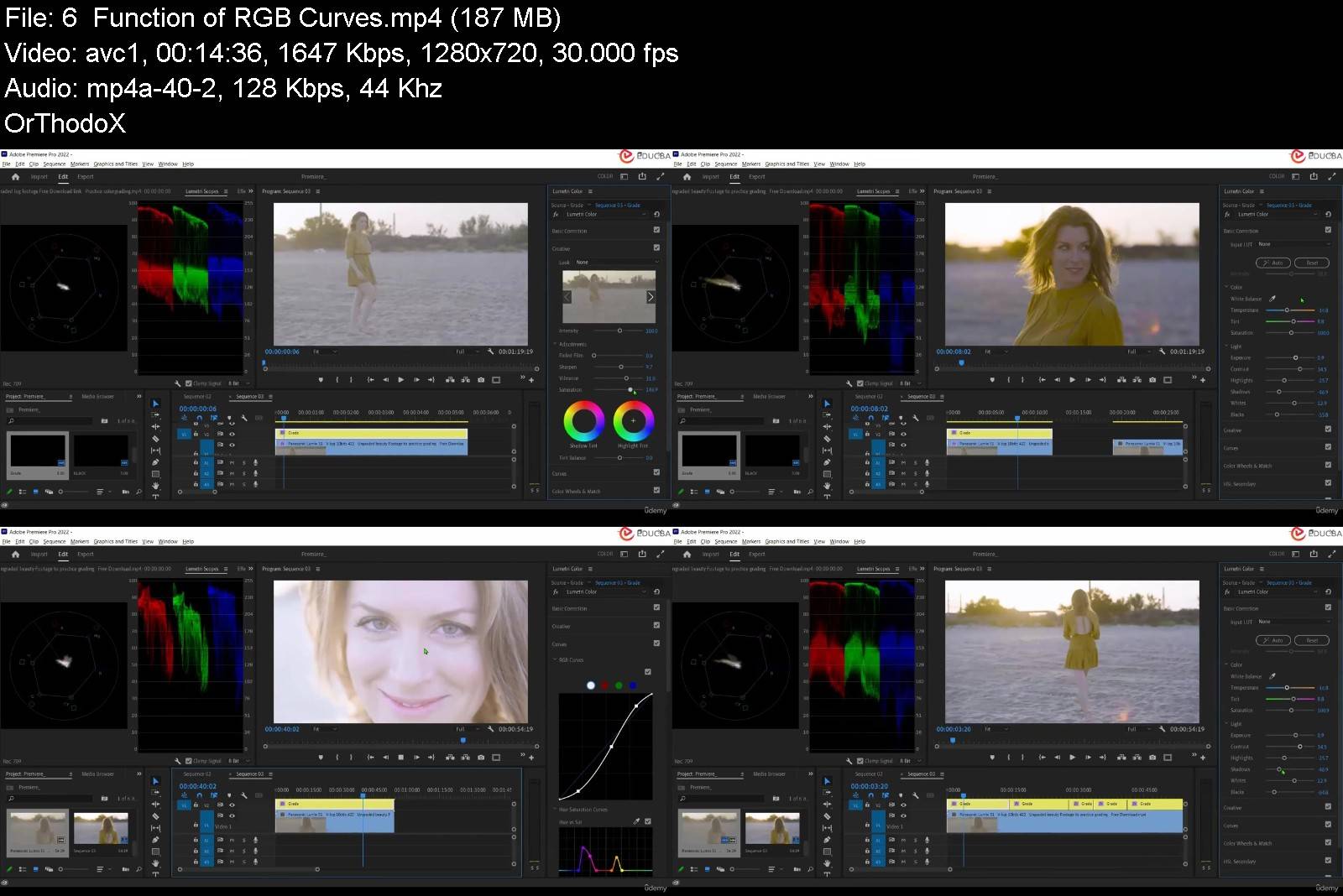Click the Reset button in Basic Correction

(1311, 262)
